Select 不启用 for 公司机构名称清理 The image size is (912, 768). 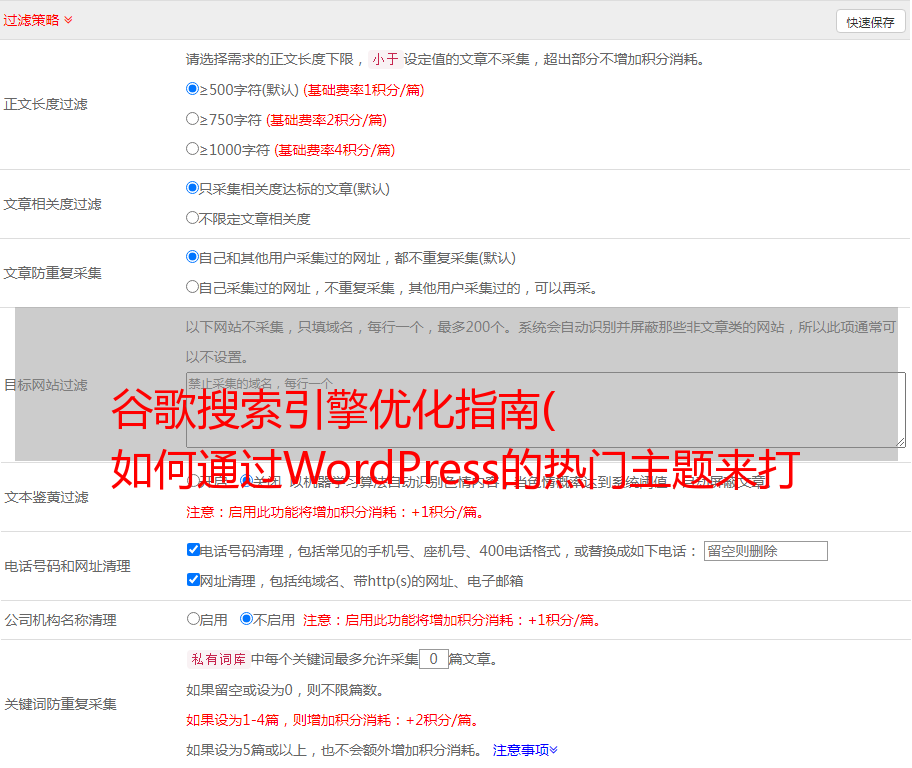click(247, 619)
